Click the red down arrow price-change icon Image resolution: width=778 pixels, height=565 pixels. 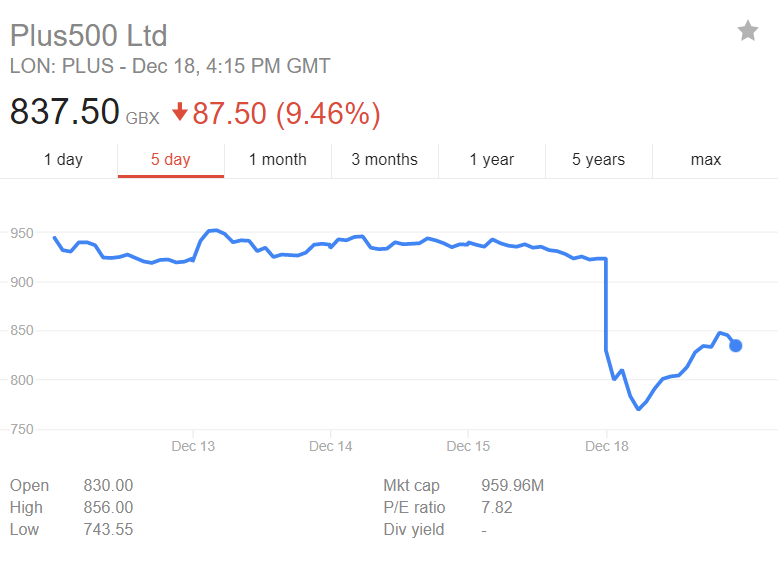pyautogui.click(x=180, y=112)
